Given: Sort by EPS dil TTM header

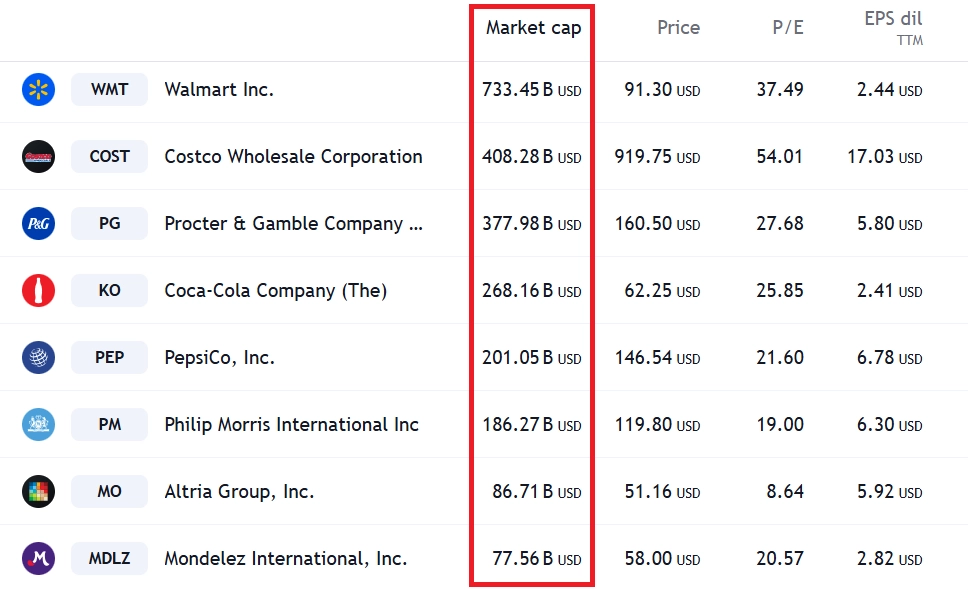Looking at the screenshot, I should coord(893,28).
